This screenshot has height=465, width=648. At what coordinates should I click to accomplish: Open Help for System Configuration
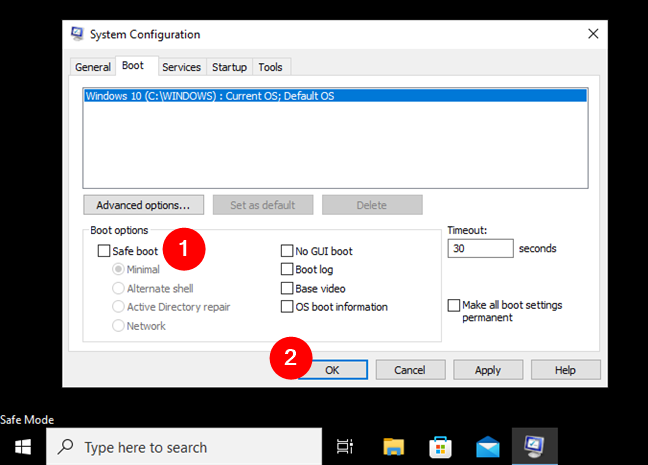point(565,370)
